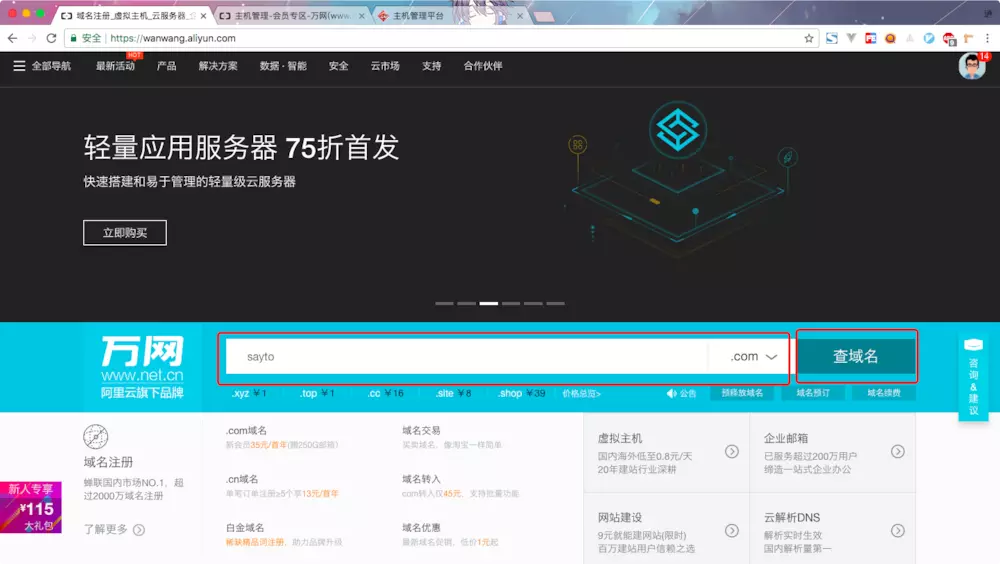The width and height of the screenshot is (1000, 564).
Task: Click the 域名预订 button
Action: 813,393
